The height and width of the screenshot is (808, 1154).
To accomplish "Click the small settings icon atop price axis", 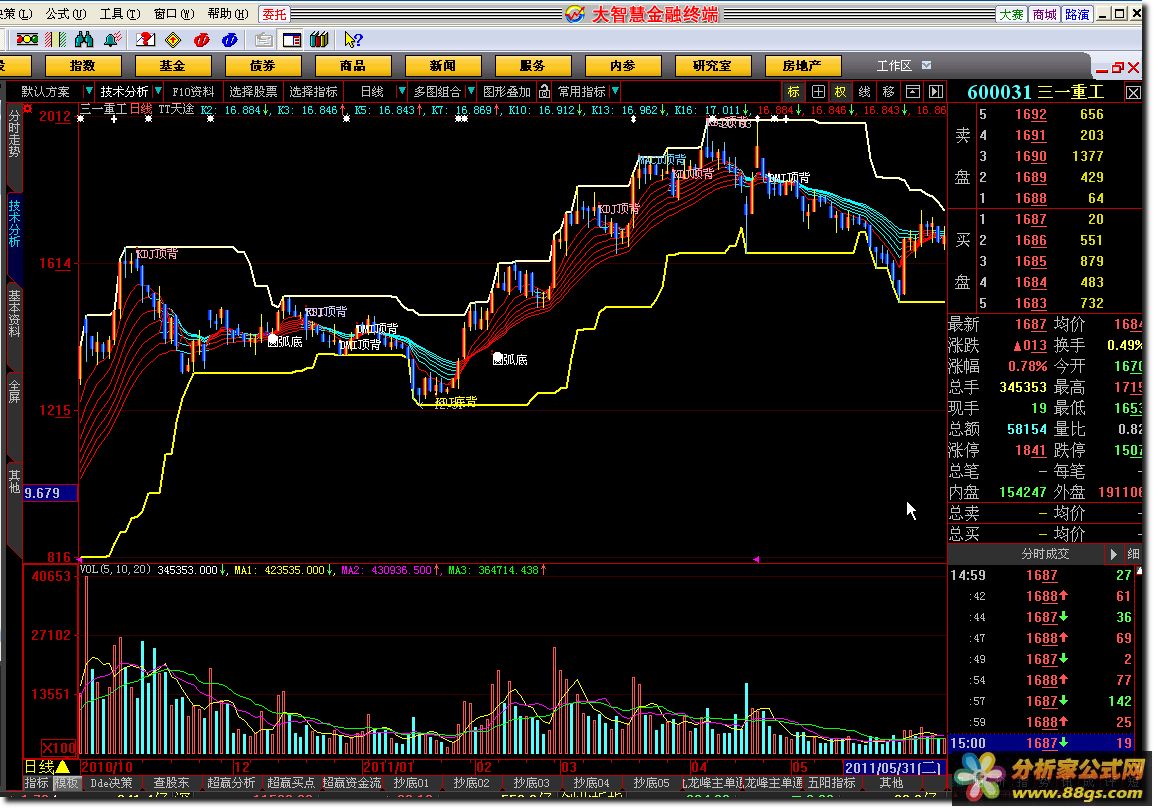I will click(x=28, y=108).
